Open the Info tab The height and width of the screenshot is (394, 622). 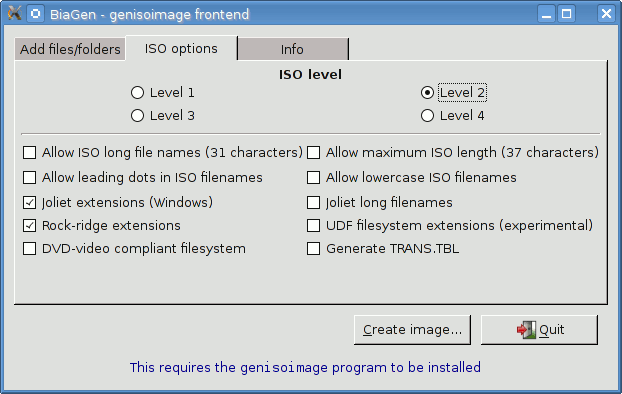293,49
